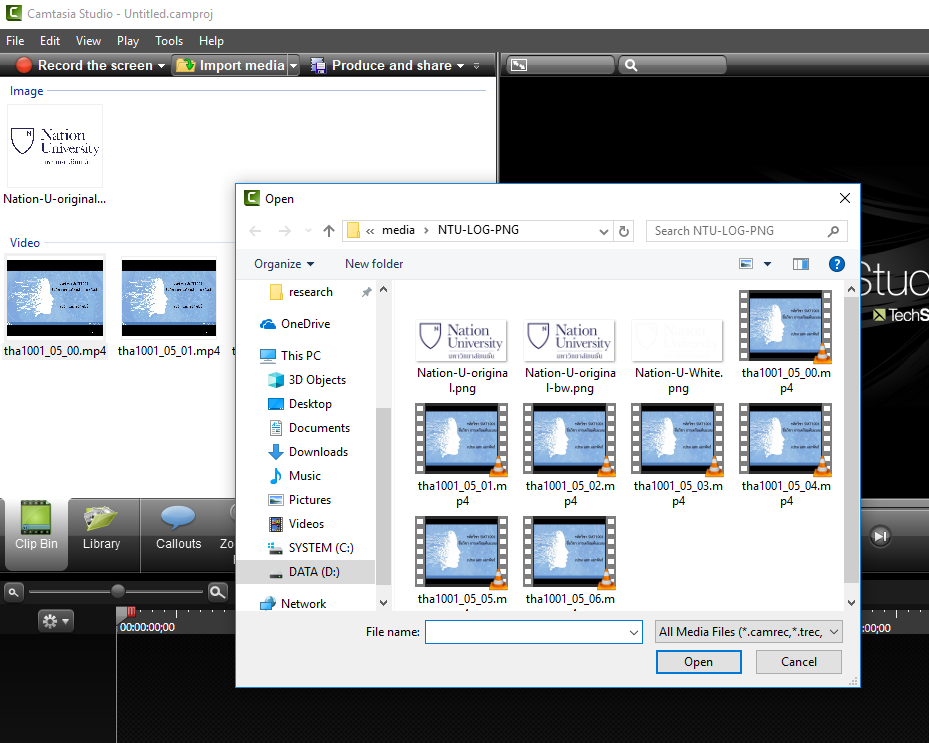Open the Tools menu
Image resolution: width=929 pixels, height=743 pixels.
(168, 41)
